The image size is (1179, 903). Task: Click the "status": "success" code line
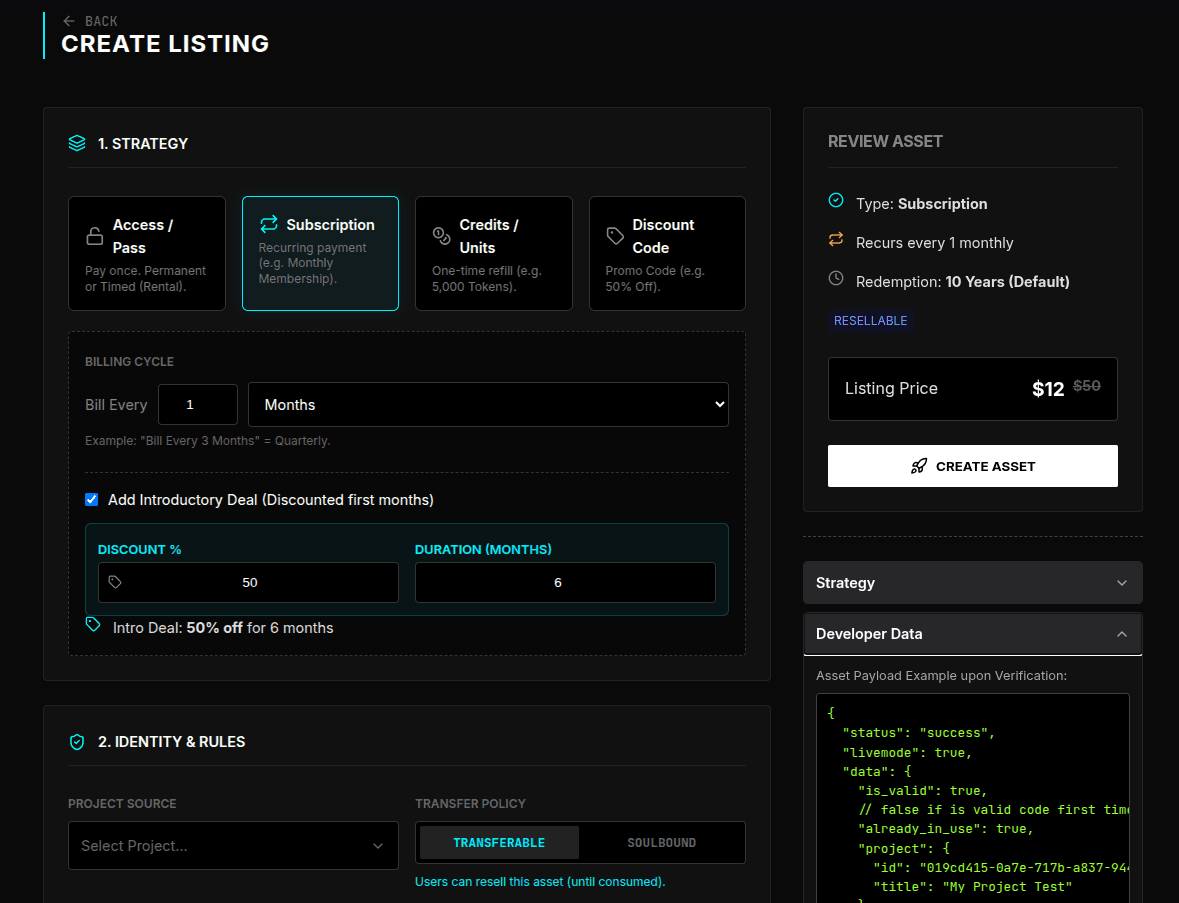[x=919, y=733]
